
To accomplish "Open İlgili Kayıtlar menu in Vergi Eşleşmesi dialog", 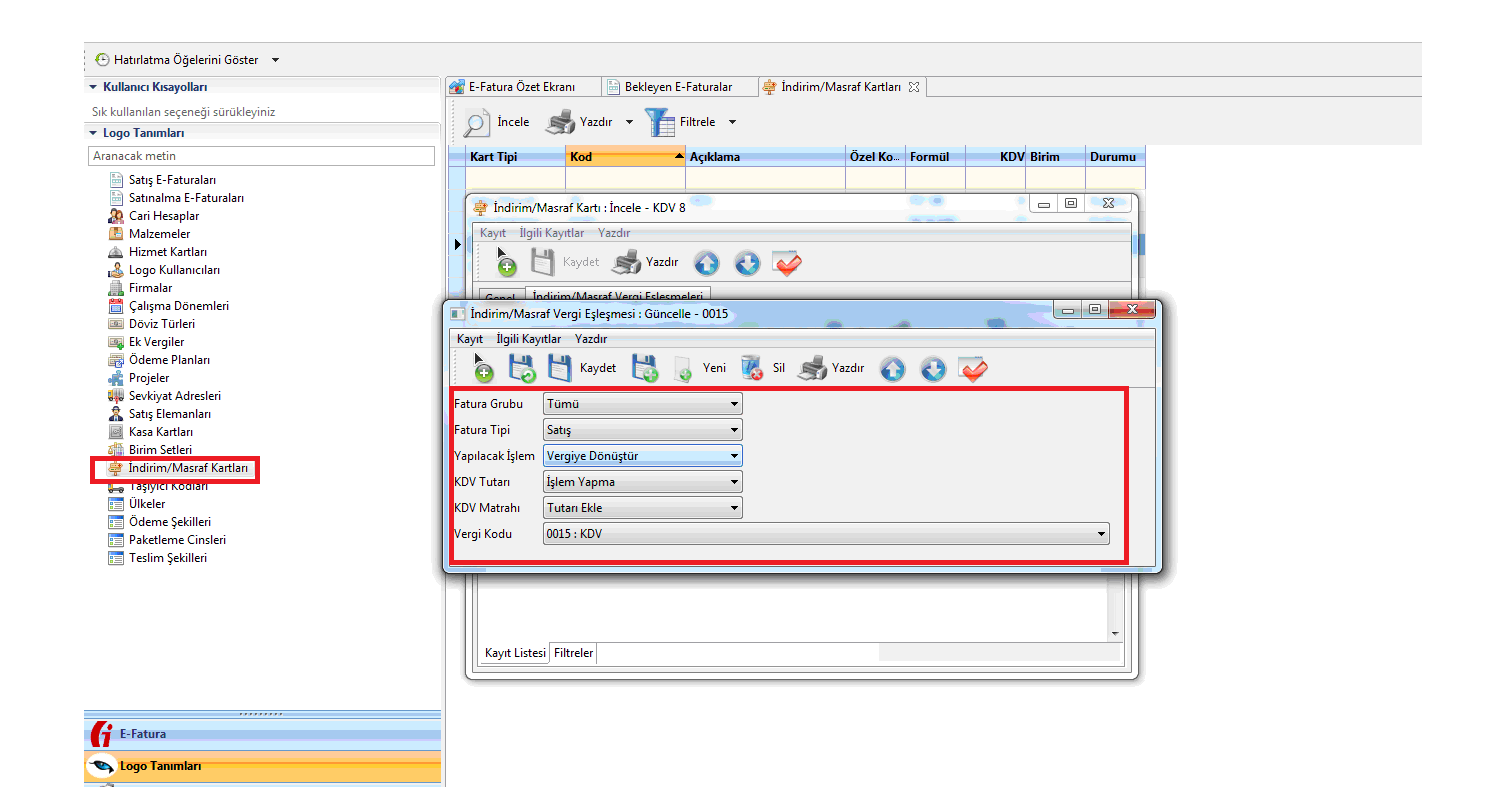I will coord(528,339).
